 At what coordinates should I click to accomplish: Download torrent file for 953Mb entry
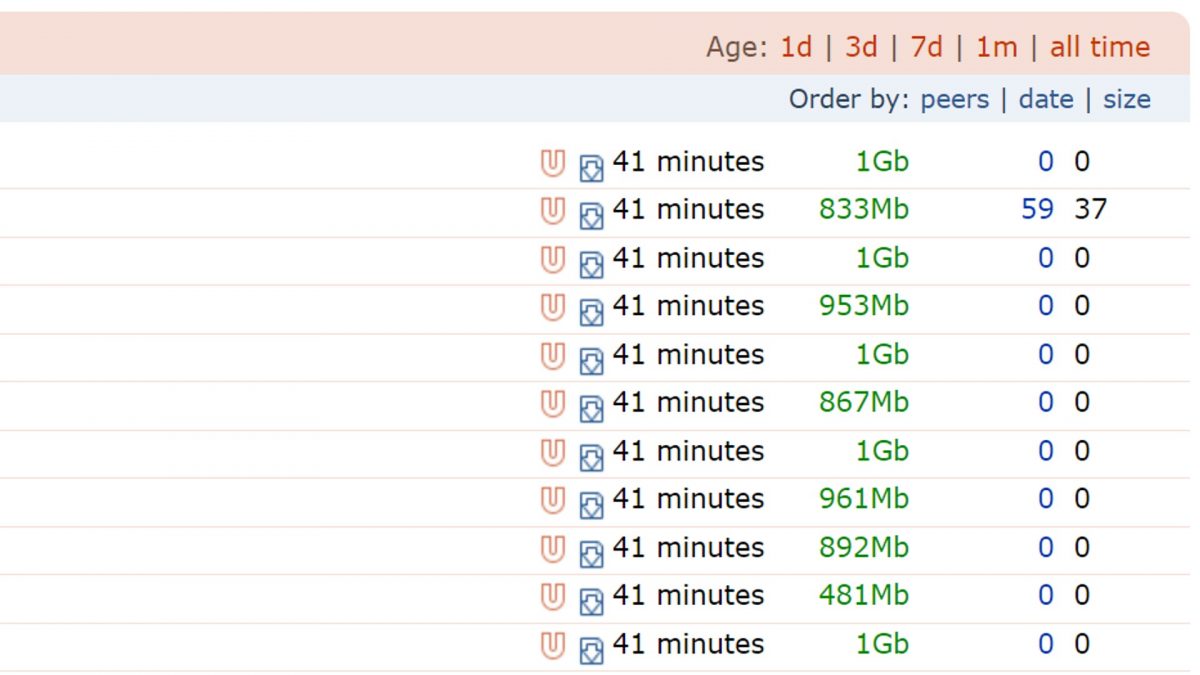tap(591, 310)
